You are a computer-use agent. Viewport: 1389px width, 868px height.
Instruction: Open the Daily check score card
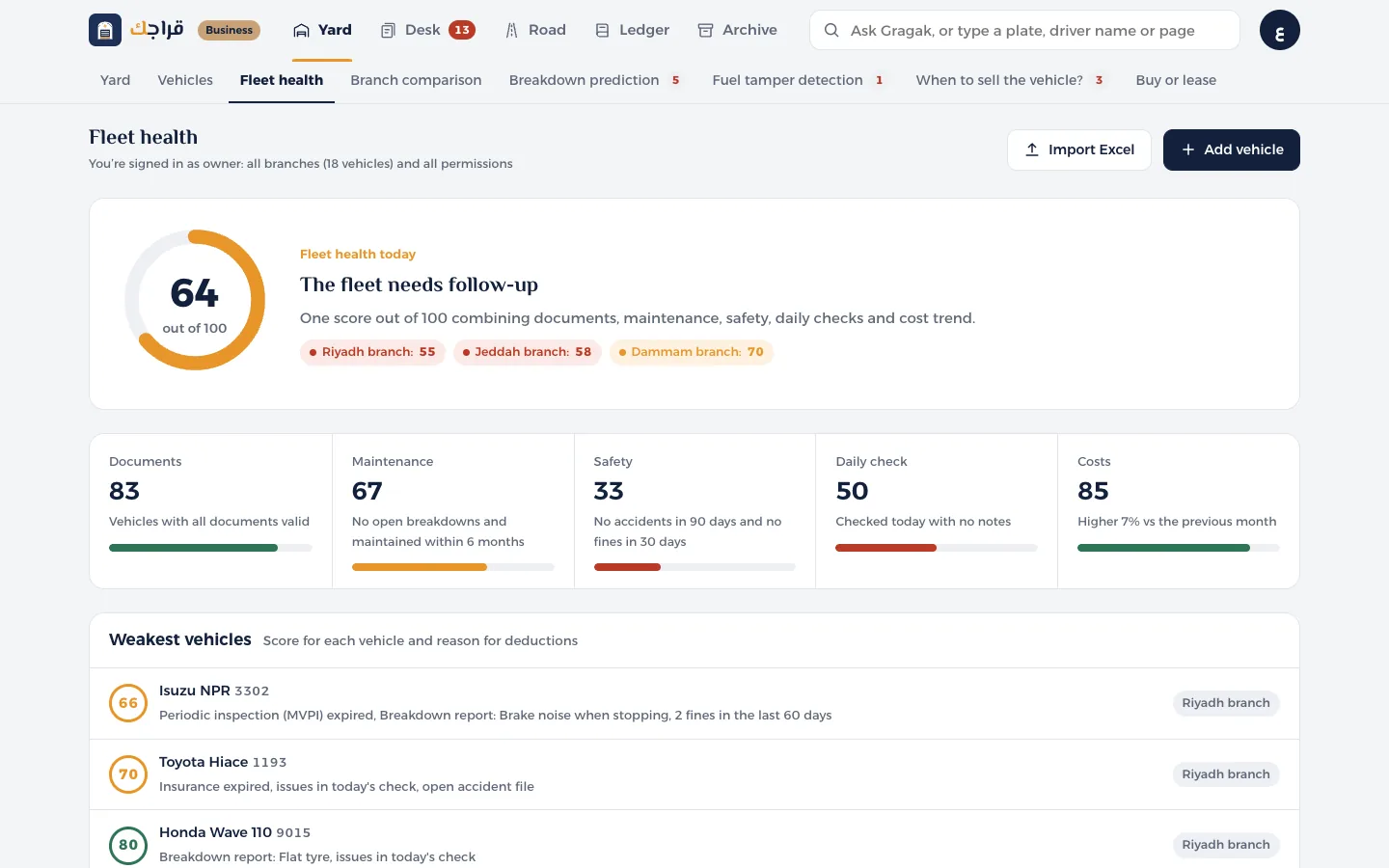coord(937,511)
